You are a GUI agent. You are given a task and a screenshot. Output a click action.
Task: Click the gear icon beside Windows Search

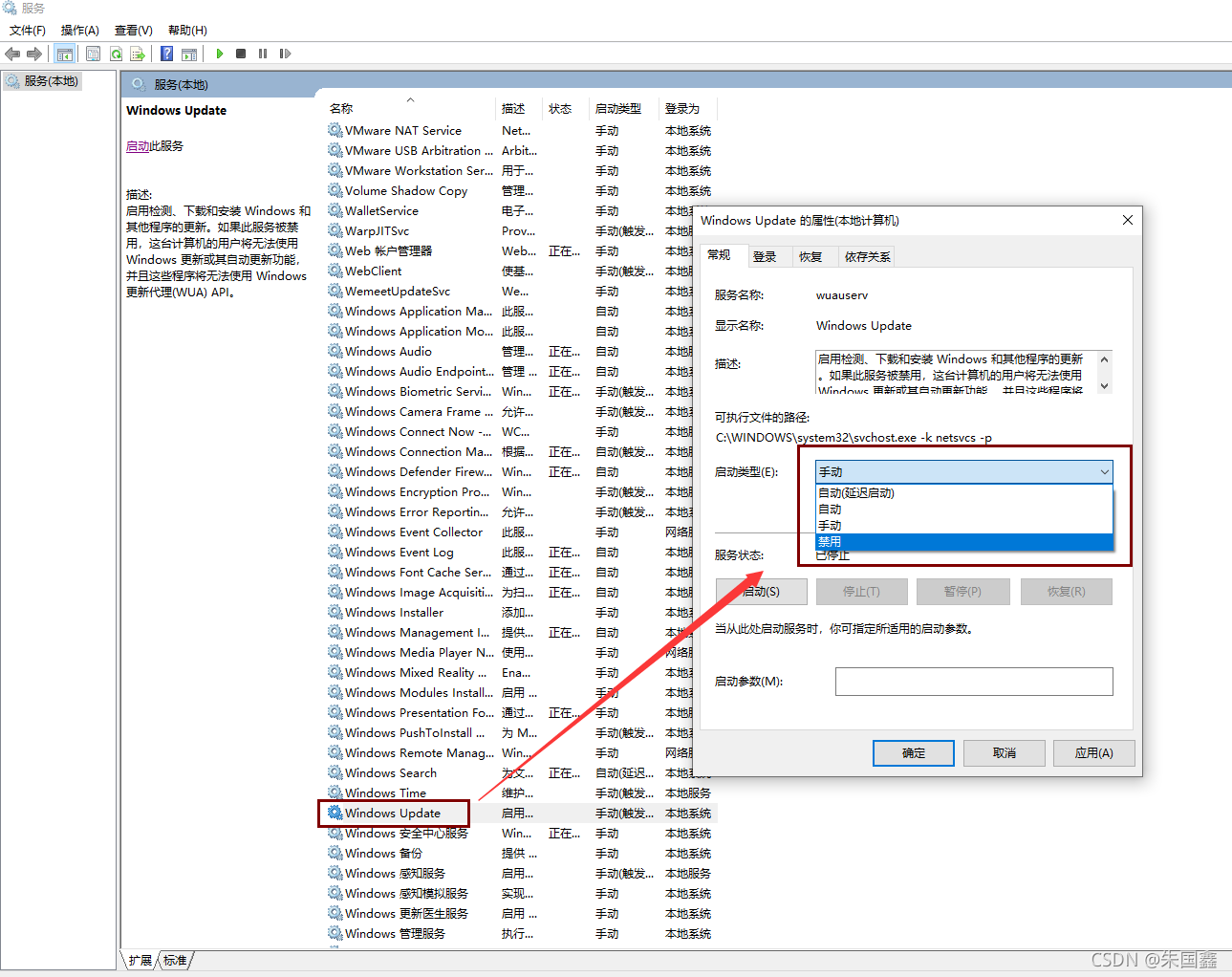335,772
